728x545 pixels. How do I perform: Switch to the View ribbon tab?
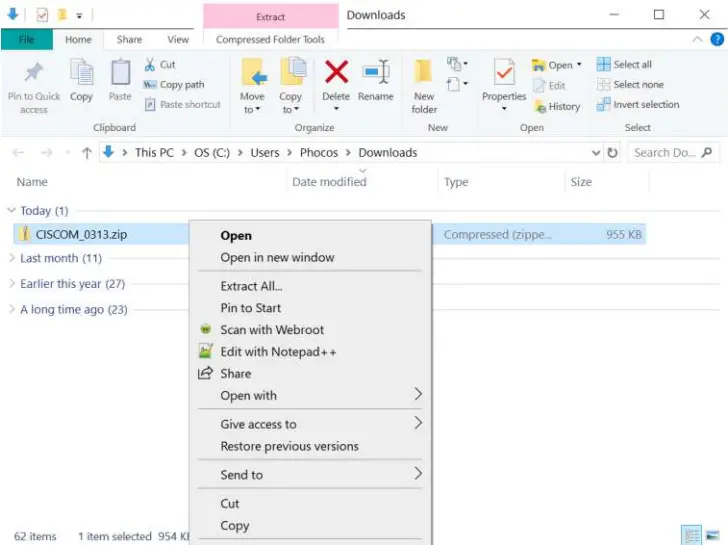(x=178, y=39)
